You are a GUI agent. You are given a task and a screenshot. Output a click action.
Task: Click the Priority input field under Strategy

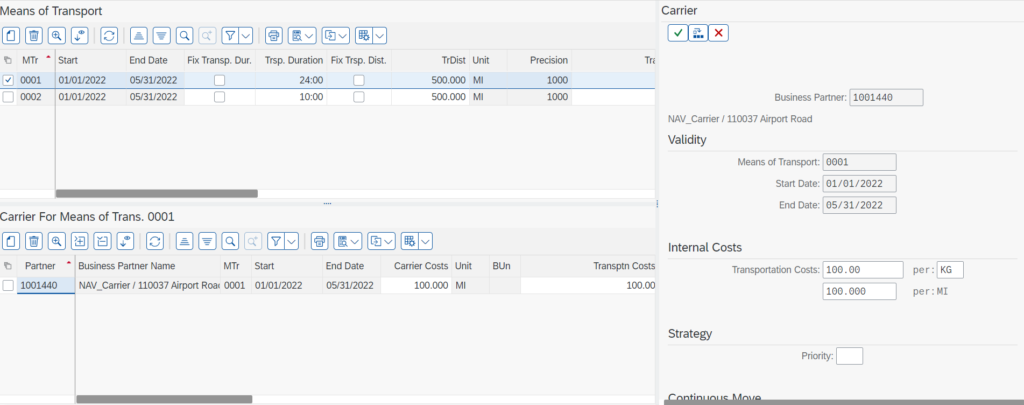[849, 356]
